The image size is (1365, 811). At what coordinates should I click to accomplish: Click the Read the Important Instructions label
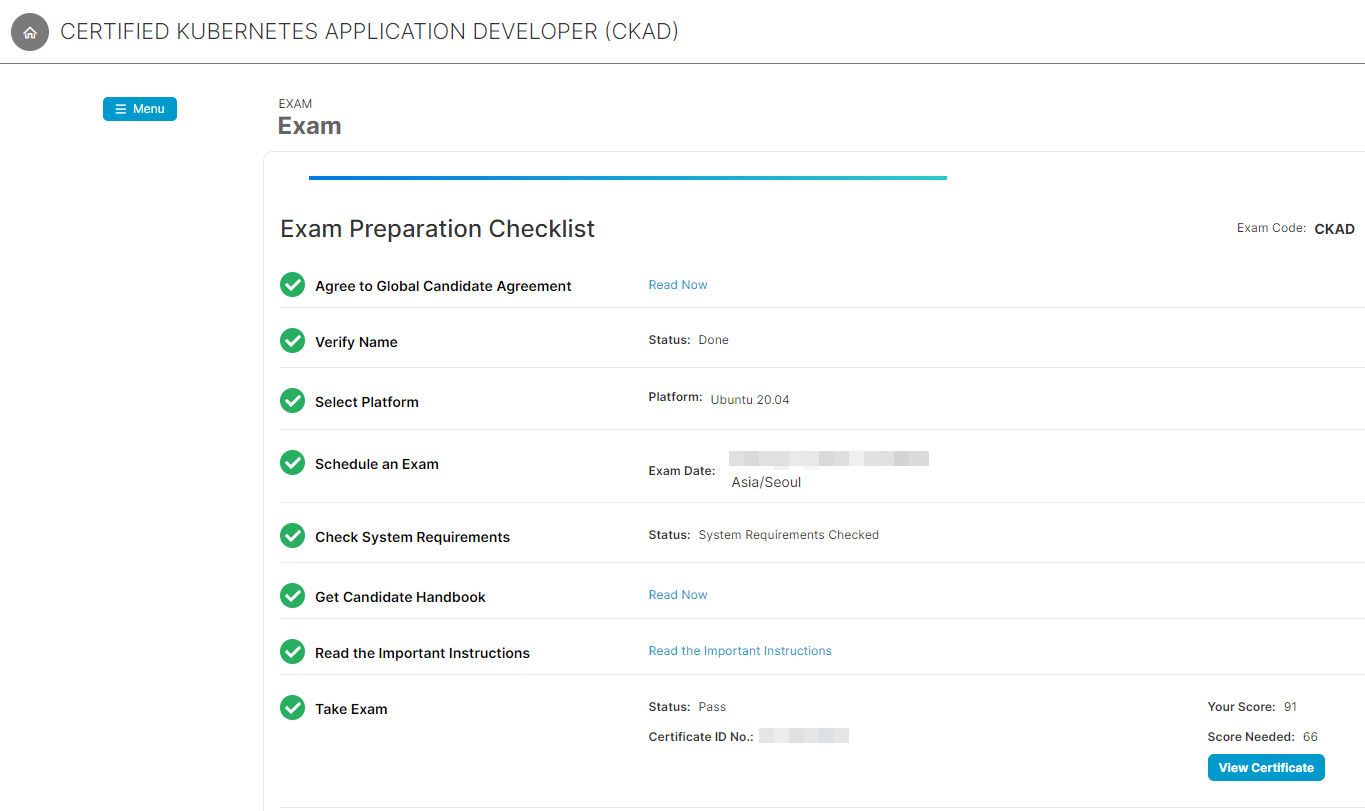(x=422, y=653)
